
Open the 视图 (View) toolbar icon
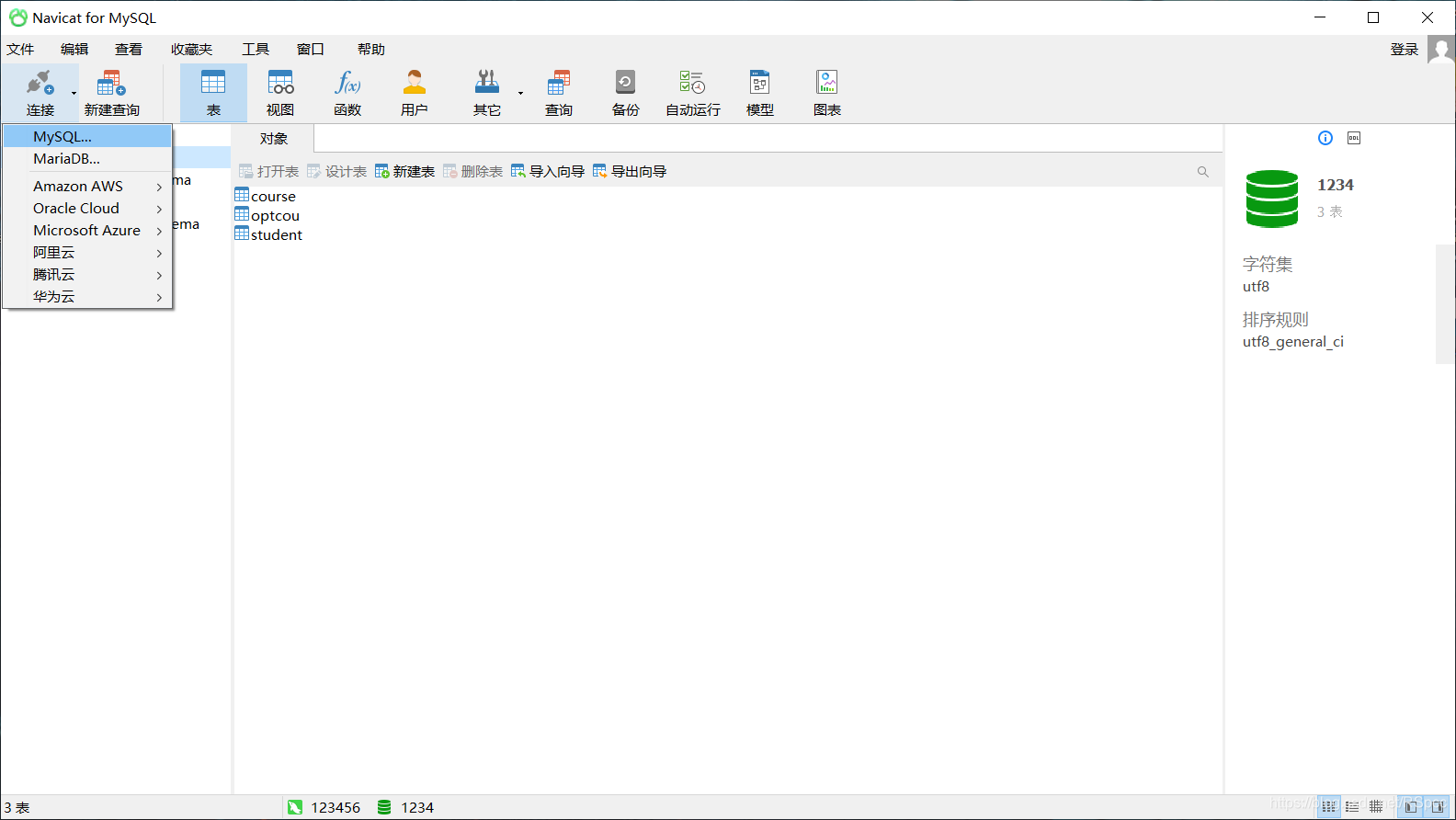[x=280, y=83]
